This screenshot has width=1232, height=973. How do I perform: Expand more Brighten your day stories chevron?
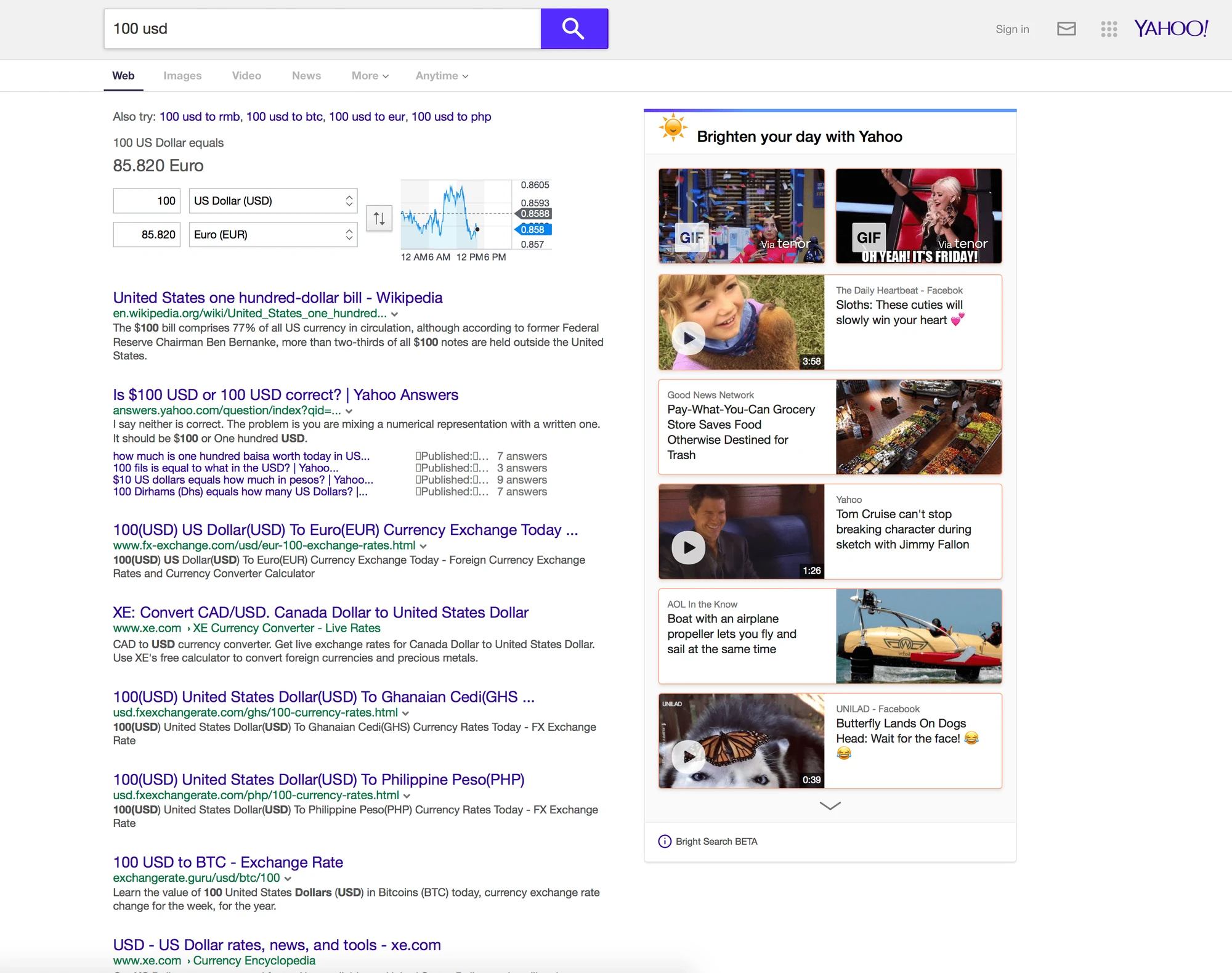click(x=830, y=805)
